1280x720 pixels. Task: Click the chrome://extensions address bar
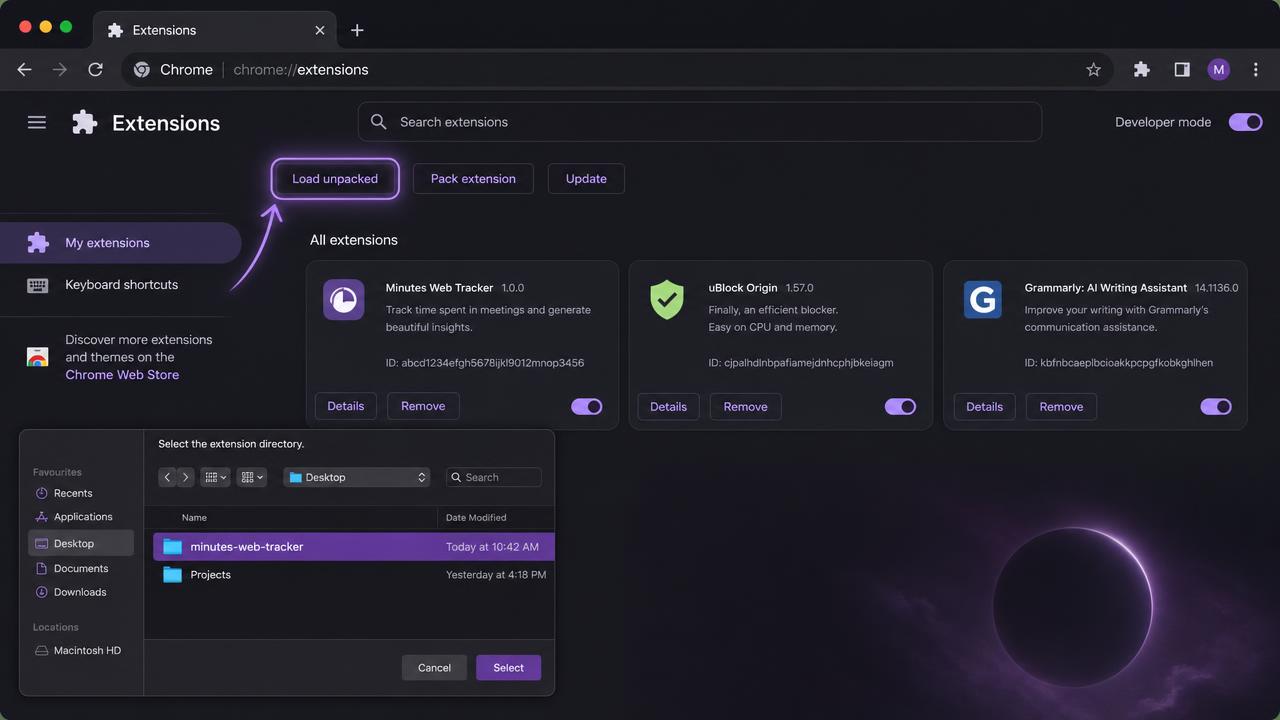click(617, 69)
